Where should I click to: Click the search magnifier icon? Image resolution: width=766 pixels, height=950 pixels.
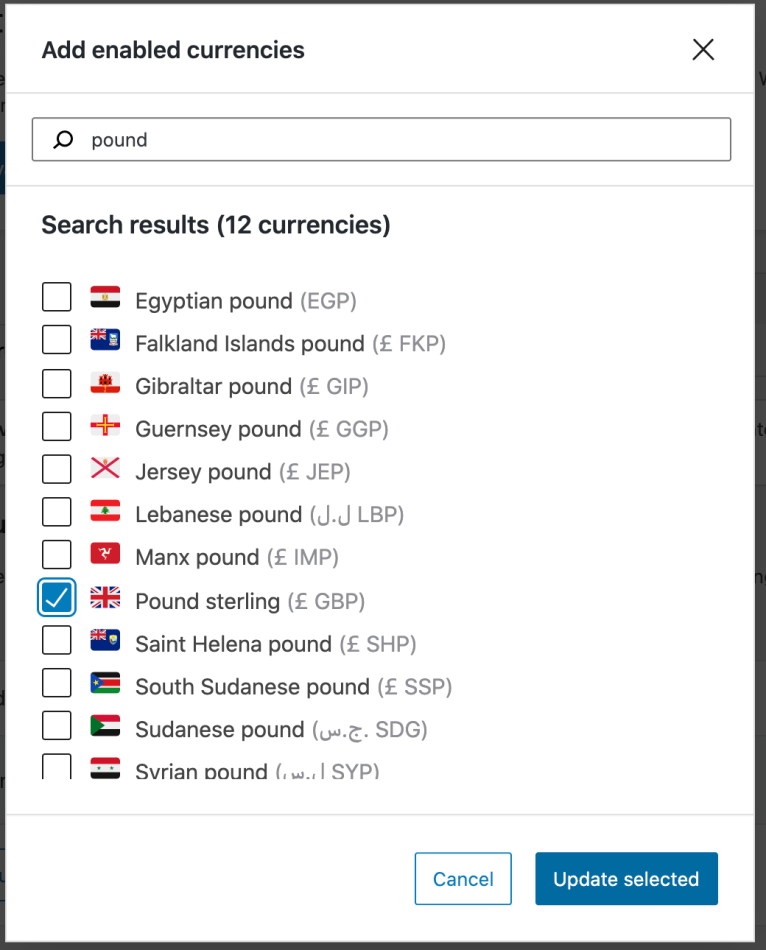[64, 140]
